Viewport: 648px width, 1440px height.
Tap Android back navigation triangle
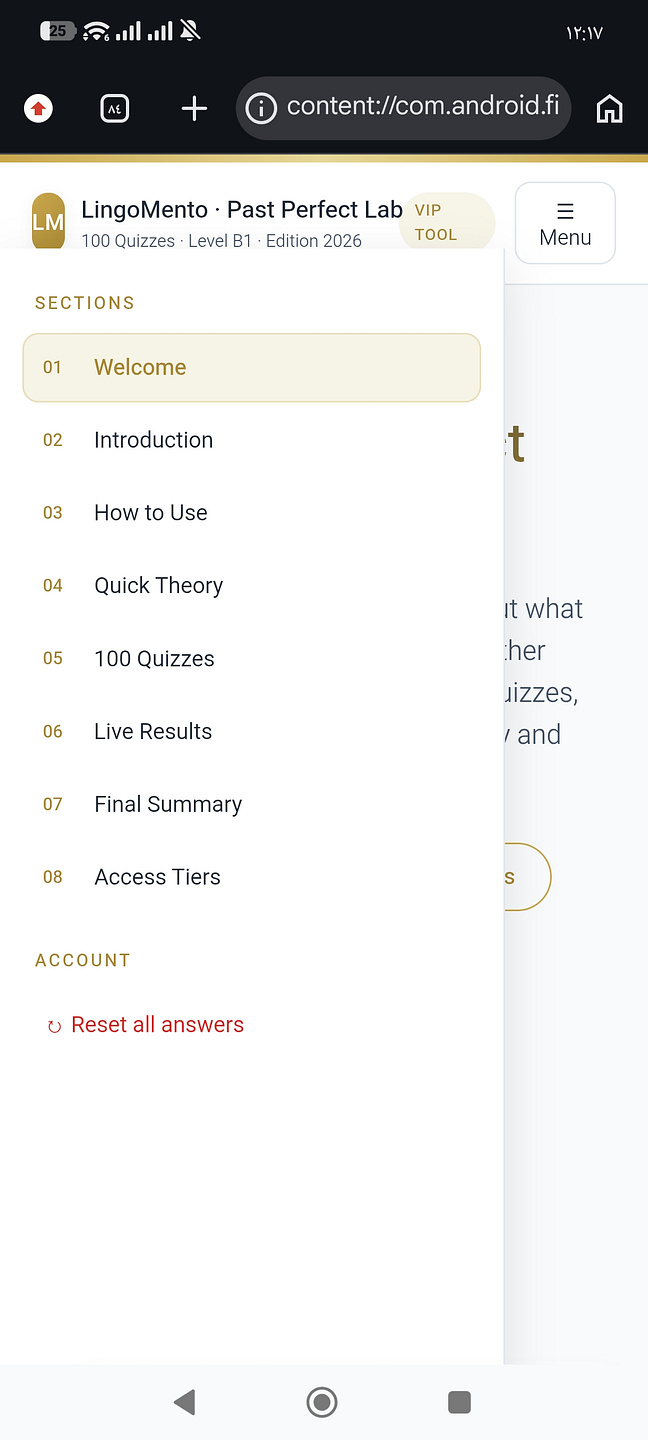184,1402
